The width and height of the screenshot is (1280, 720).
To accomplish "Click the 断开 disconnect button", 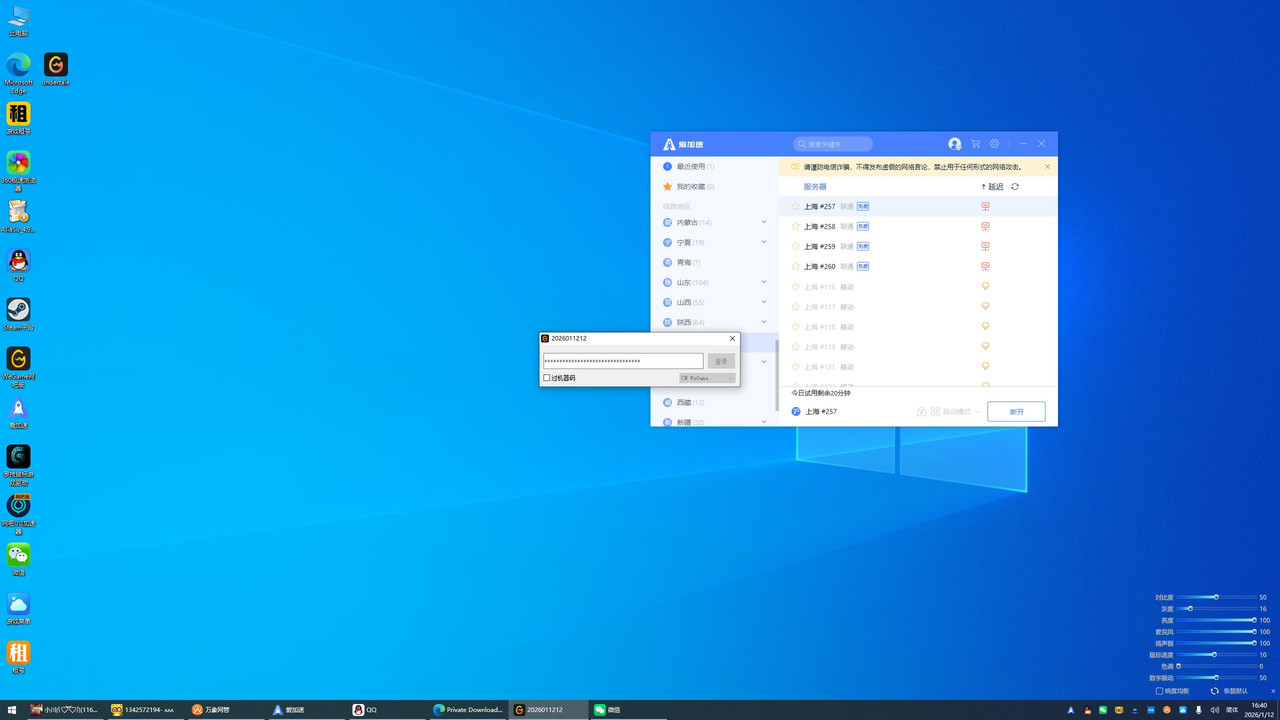I will point(1016,411).
